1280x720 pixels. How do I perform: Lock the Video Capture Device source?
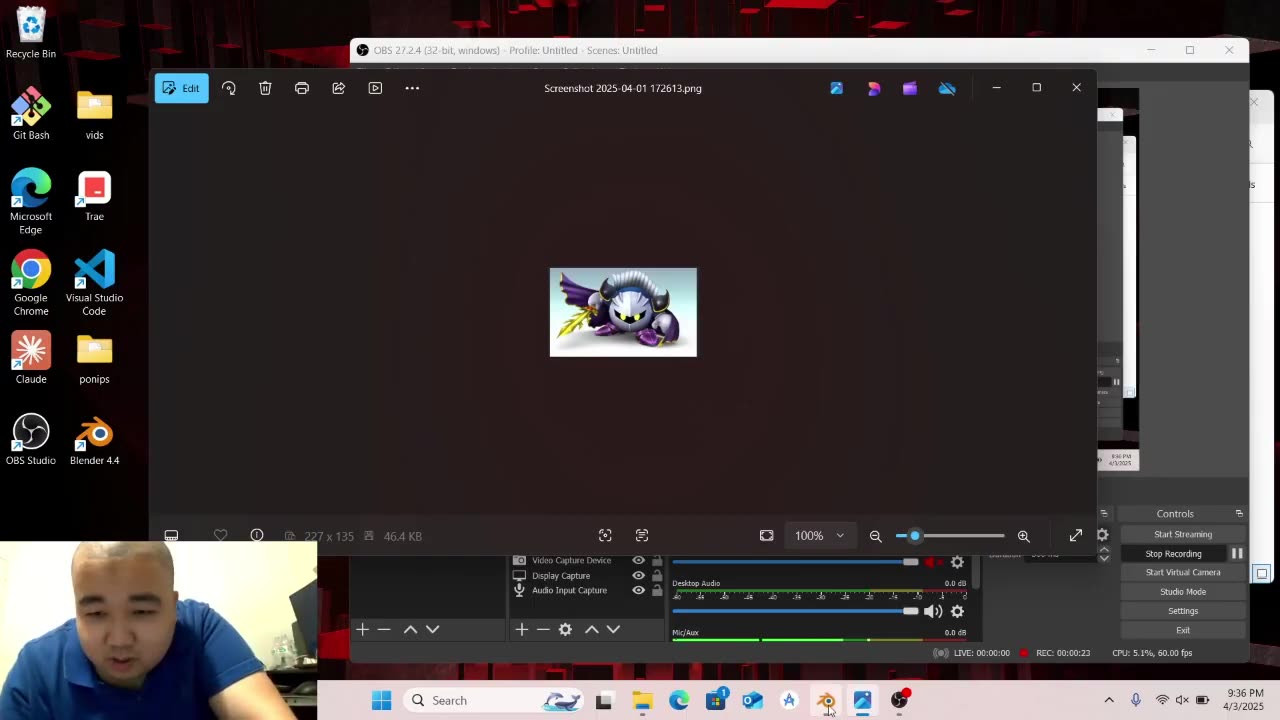pos(657,561)
